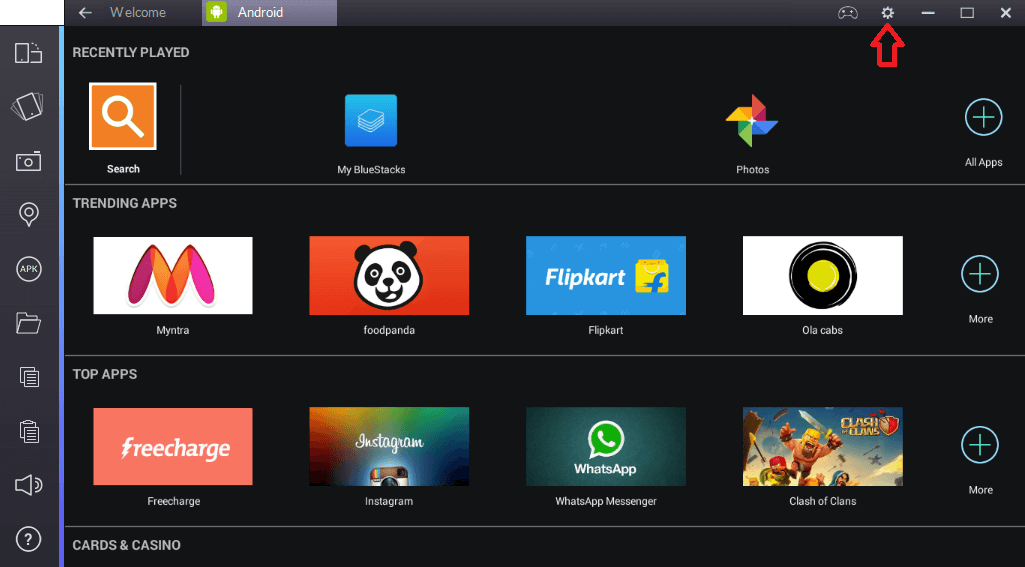1025x567 pixels.
Task: Click the Myntra text label
Action: coord(173,330)
